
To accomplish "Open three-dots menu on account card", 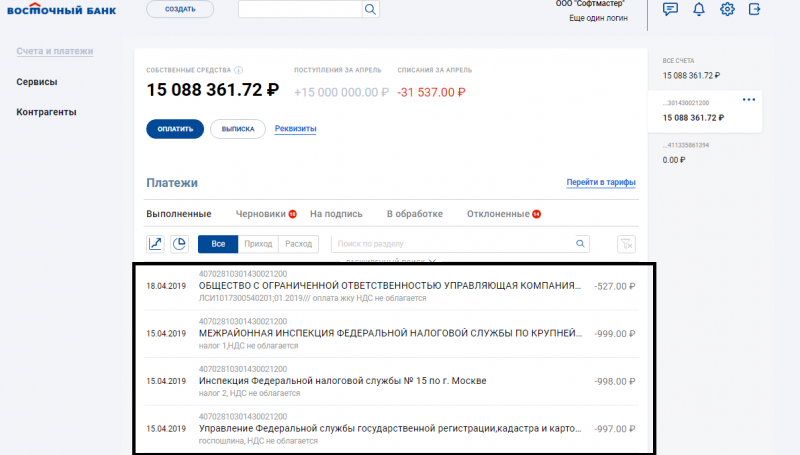I will click(748, 100).
